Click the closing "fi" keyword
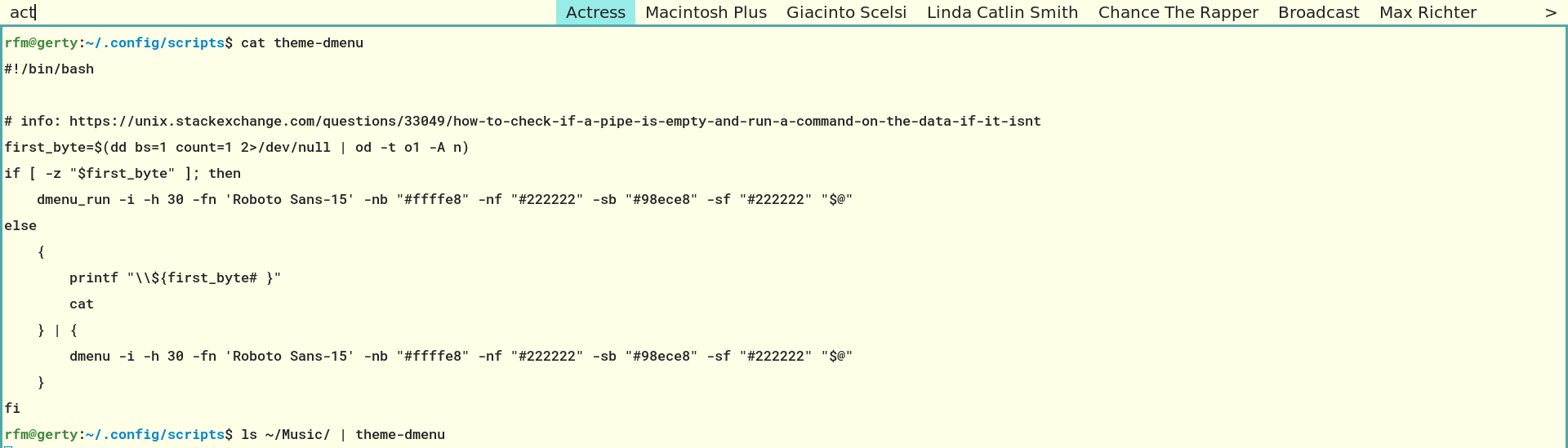1568x448 pixels. pos(12,409)
